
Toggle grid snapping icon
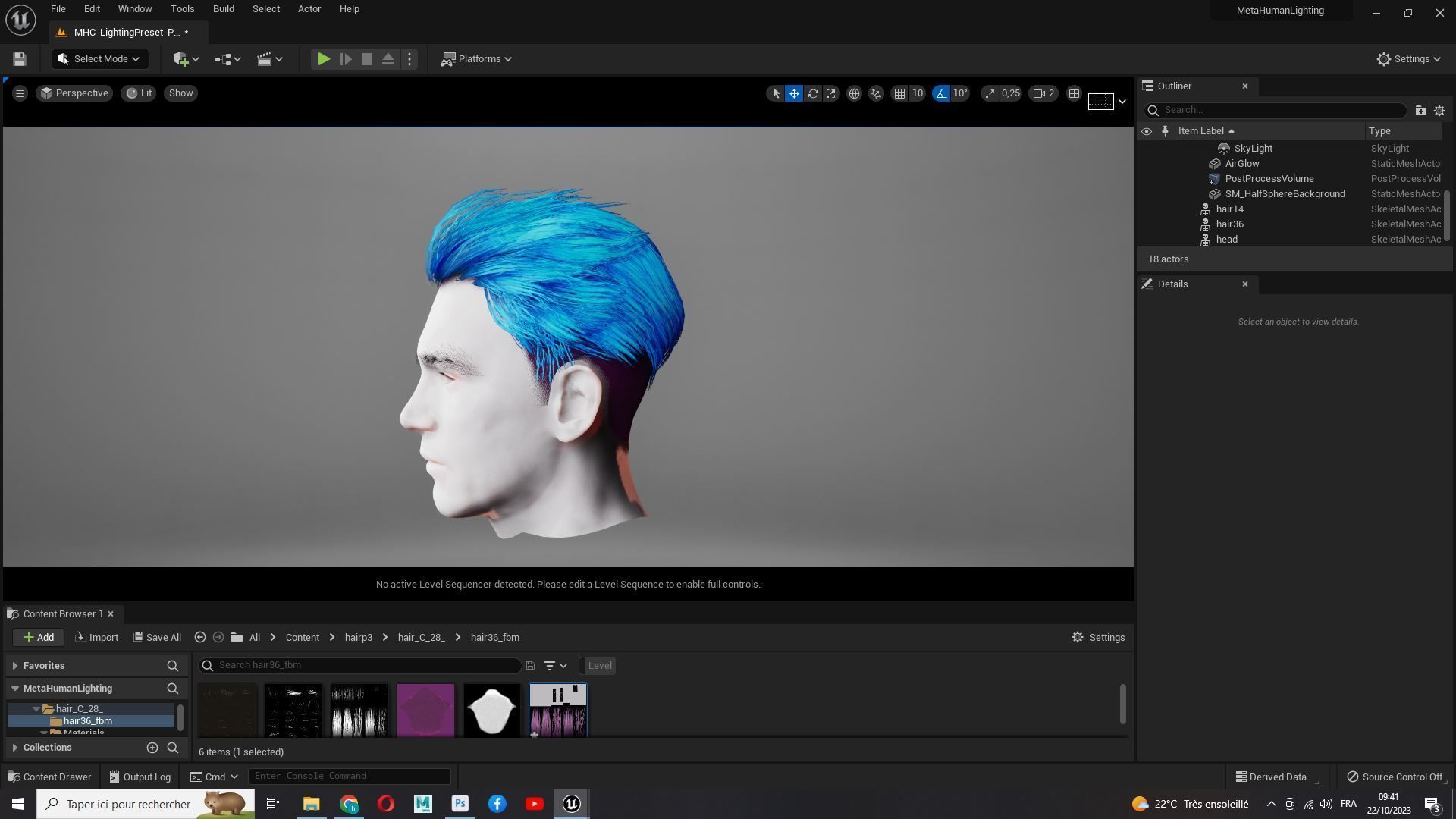899,93
